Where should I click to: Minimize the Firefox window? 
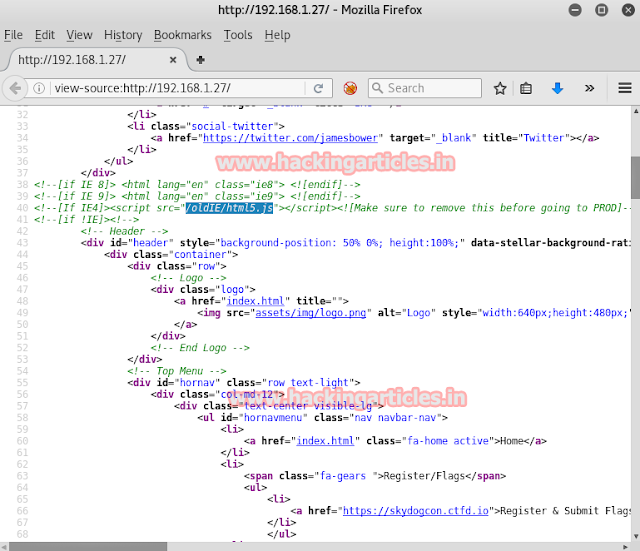pos(575,10)
